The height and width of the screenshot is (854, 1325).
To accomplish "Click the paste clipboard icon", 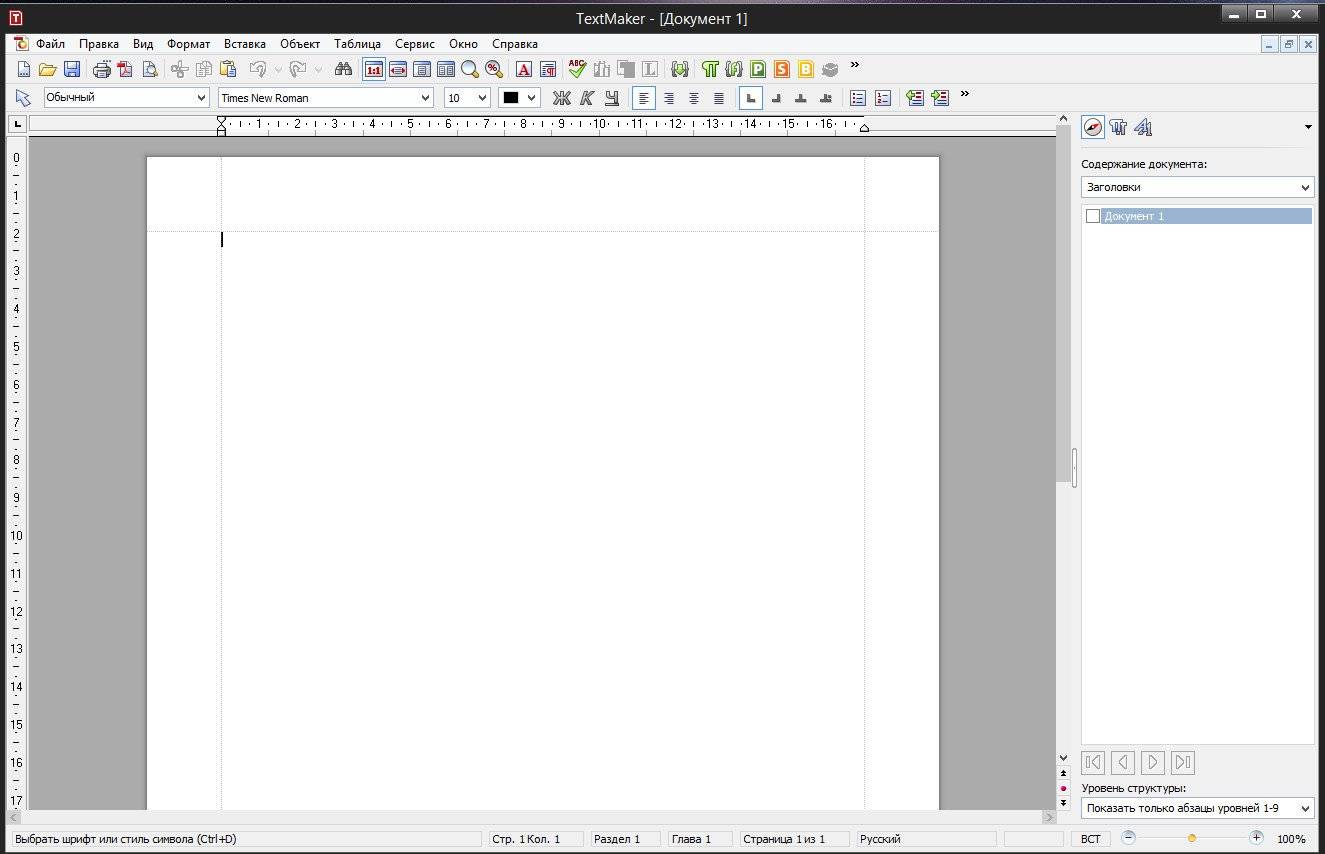I will 228,69.
